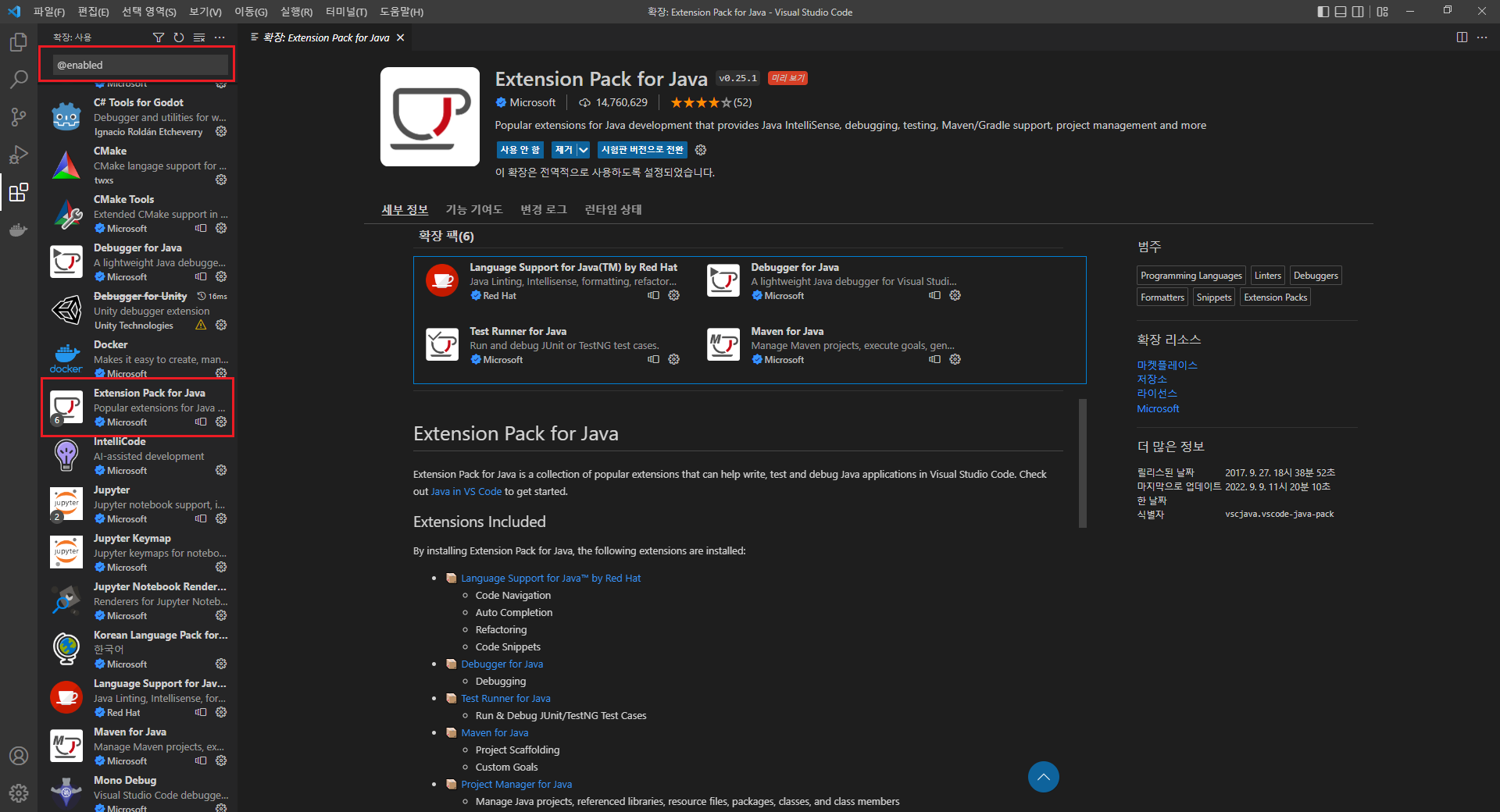Select Jupyter Keymap extension in list
This screenshot has height=812, width=1500.
tap(137, 552)
